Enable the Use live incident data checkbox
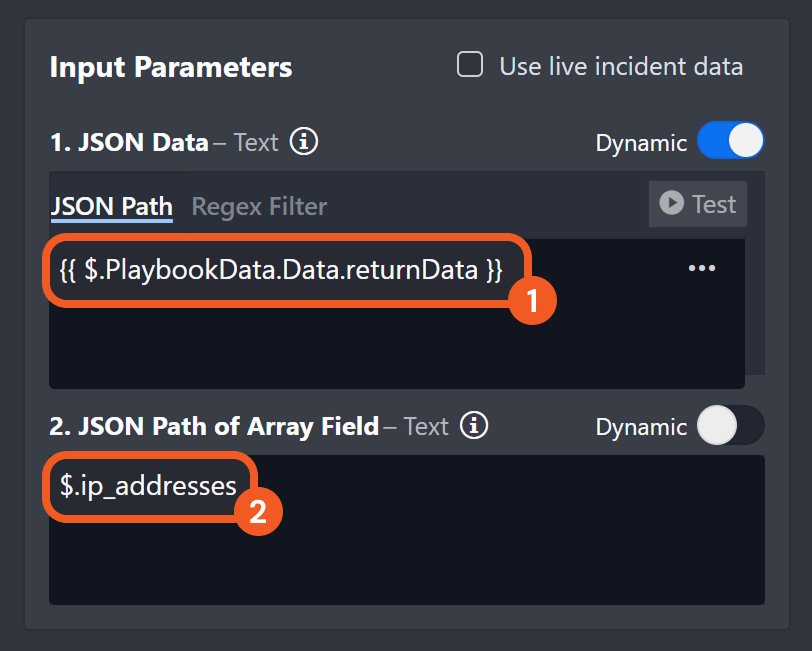Viewport: 812px width, 651px height. 469,66
